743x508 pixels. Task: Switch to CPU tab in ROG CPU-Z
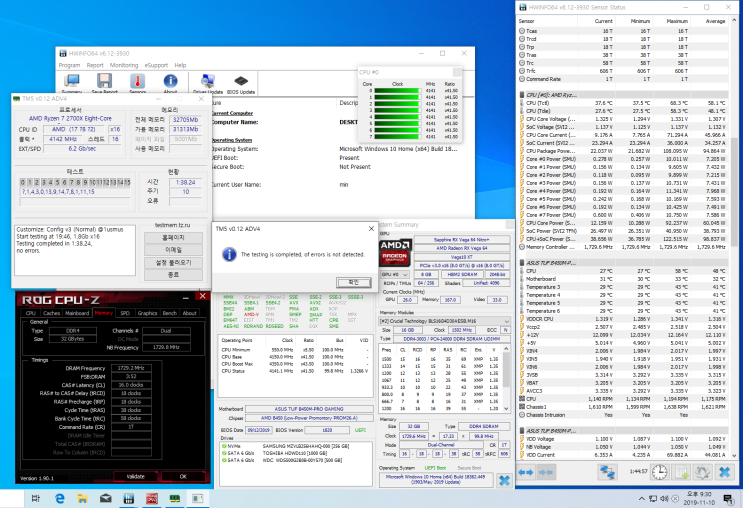(x=31, y=313)
